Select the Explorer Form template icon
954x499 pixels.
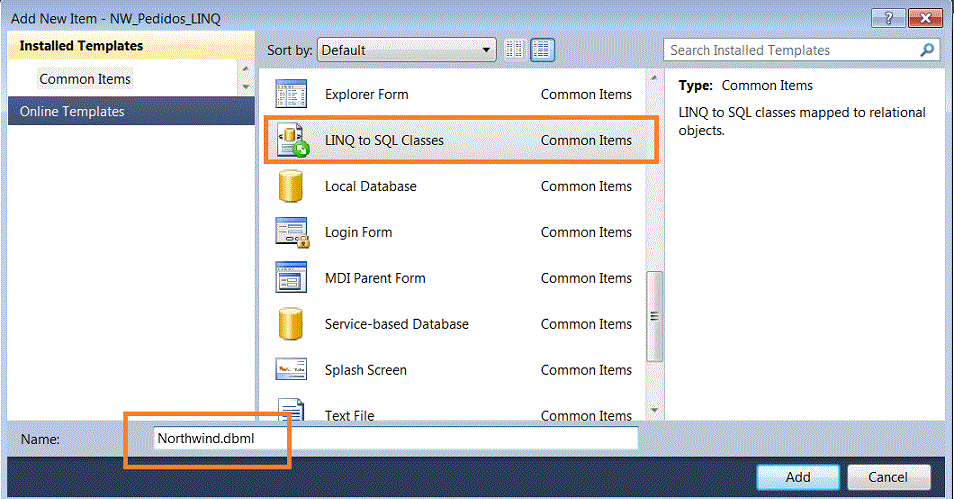(x=291, y=94)
